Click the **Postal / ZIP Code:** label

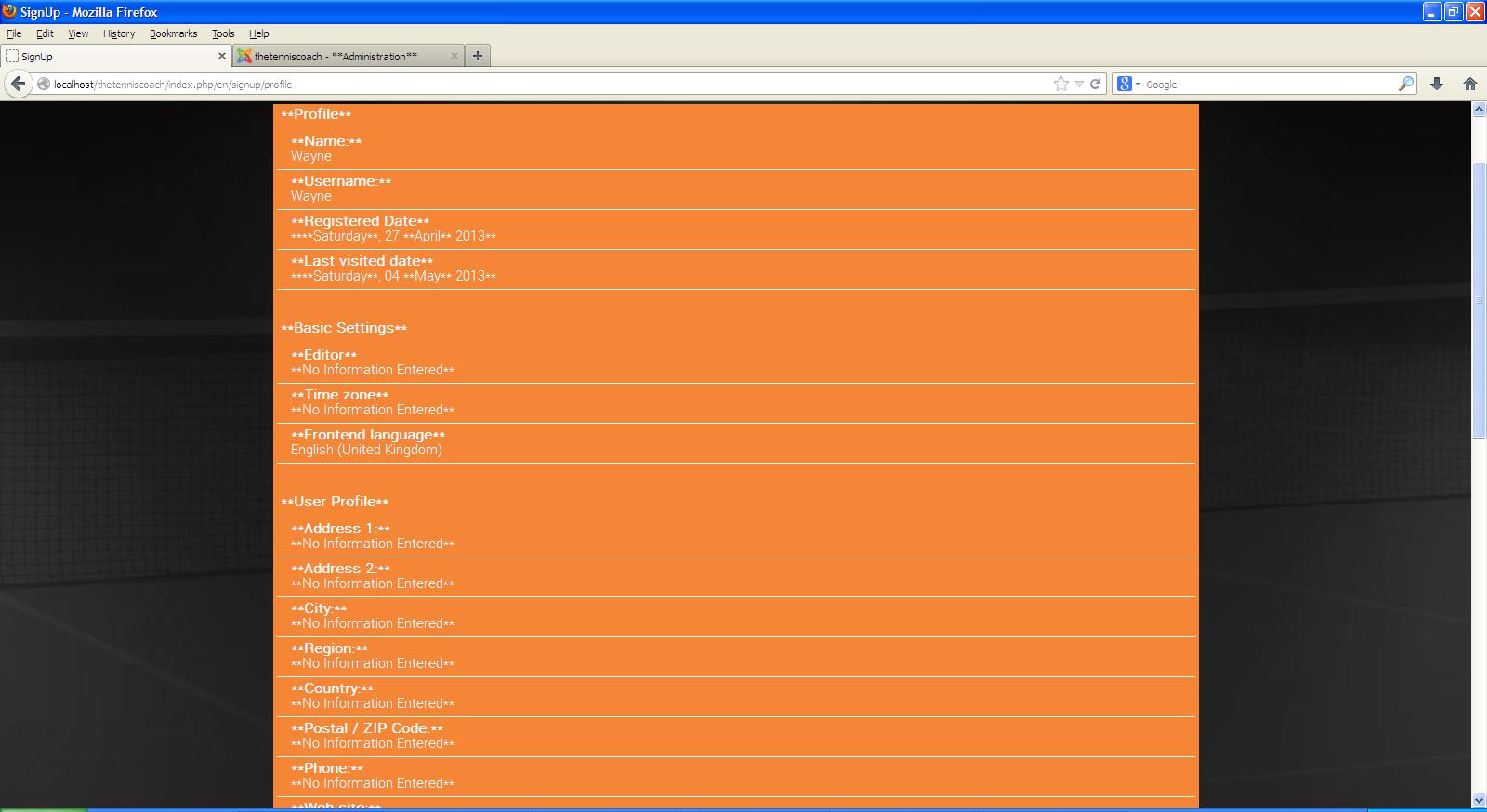tap(367, 728)
